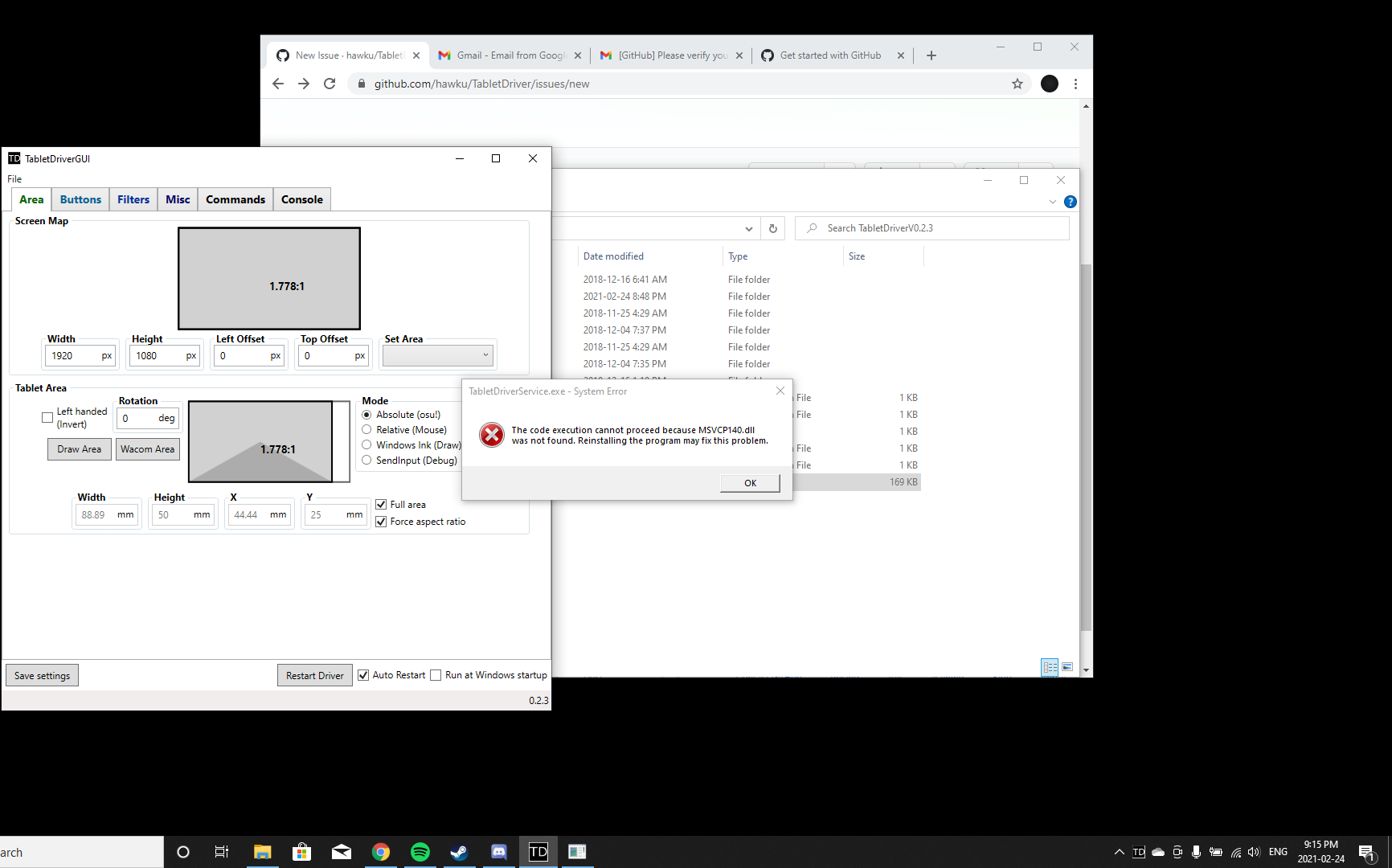Open the Set Area dropdown

(x=437, y=354)
